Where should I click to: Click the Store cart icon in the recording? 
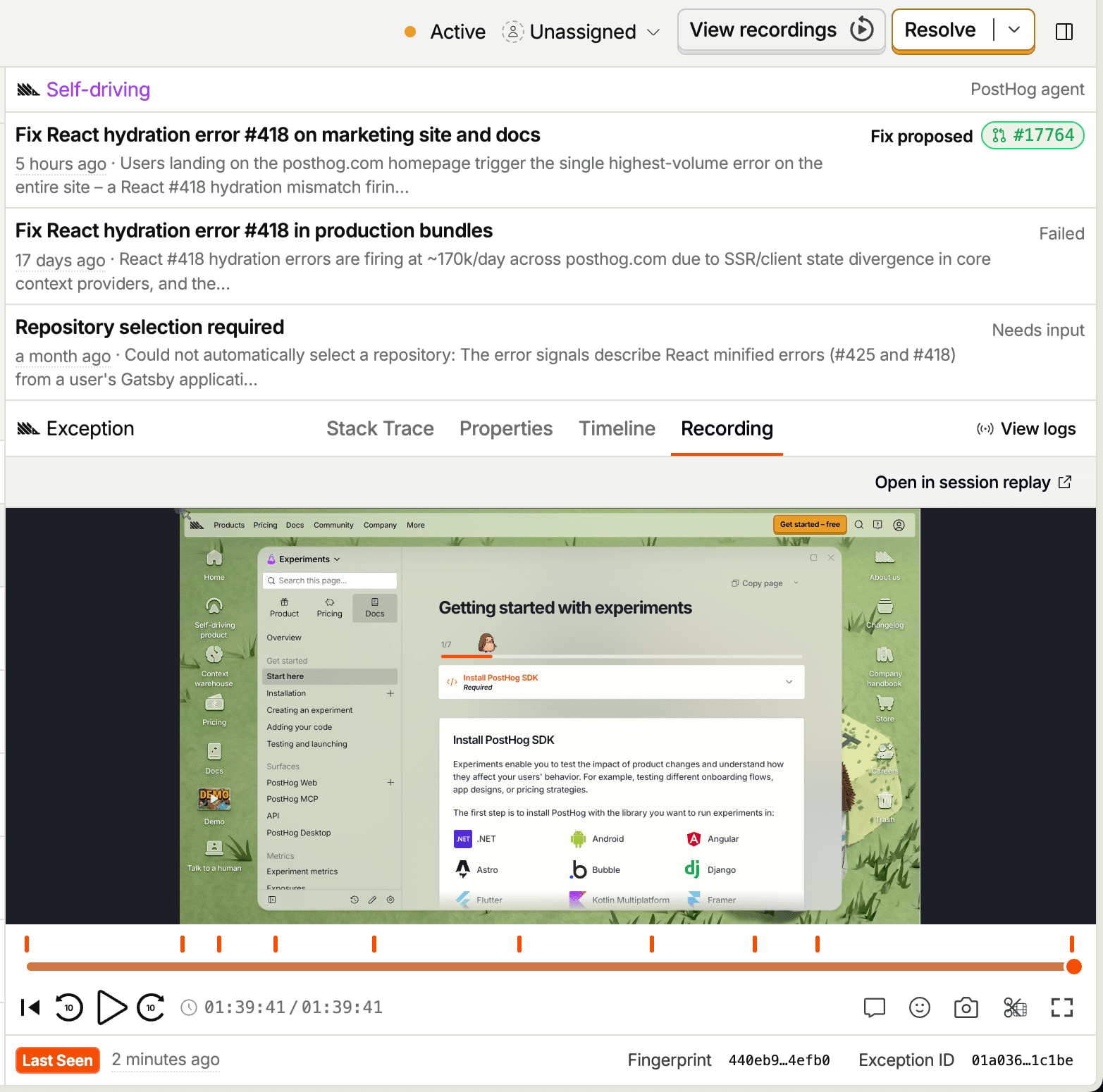click(885, 707)
